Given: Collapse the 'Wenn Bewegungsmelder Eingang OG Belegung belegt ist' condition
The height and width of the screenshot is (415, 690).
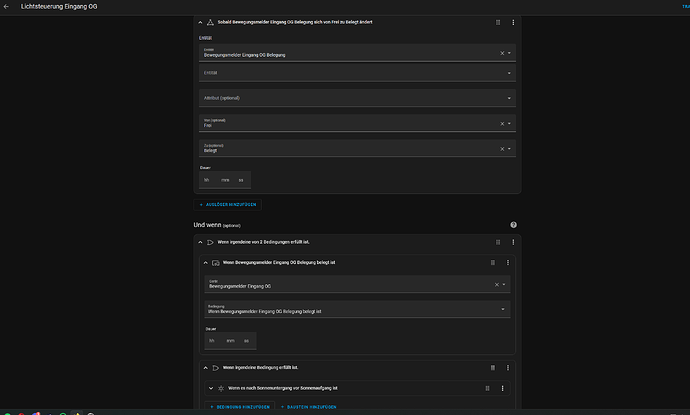Looking at the screenshot, I should tap(206, 263).
